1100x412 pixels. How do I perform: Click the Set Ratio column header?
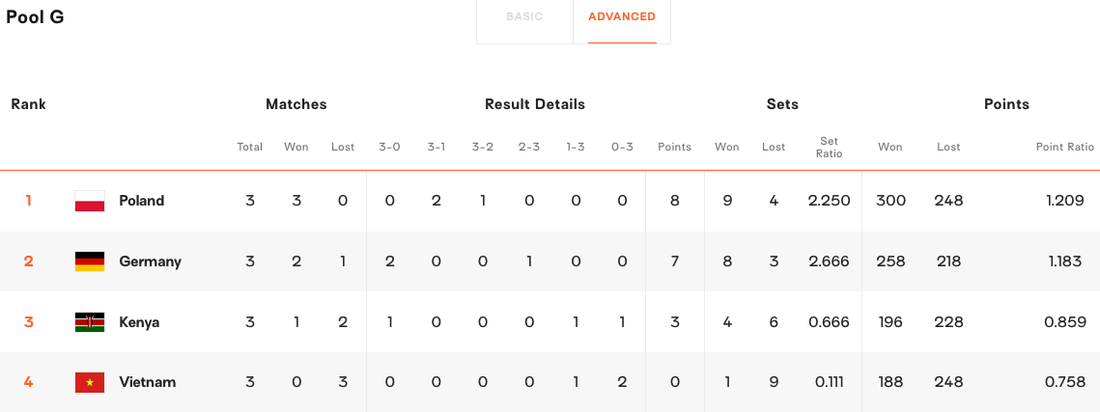[829, 147]
